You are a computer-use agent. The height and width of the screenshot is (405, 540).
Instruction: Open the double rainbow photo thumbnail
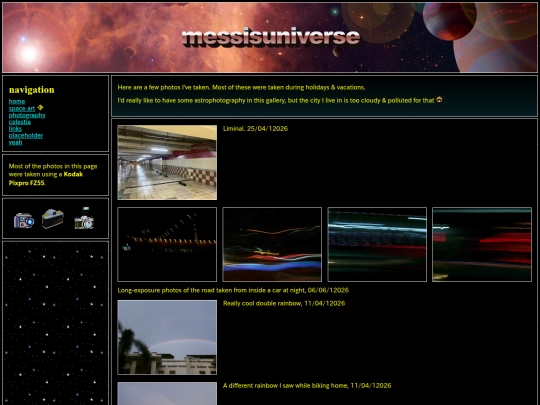coord(167,337)
